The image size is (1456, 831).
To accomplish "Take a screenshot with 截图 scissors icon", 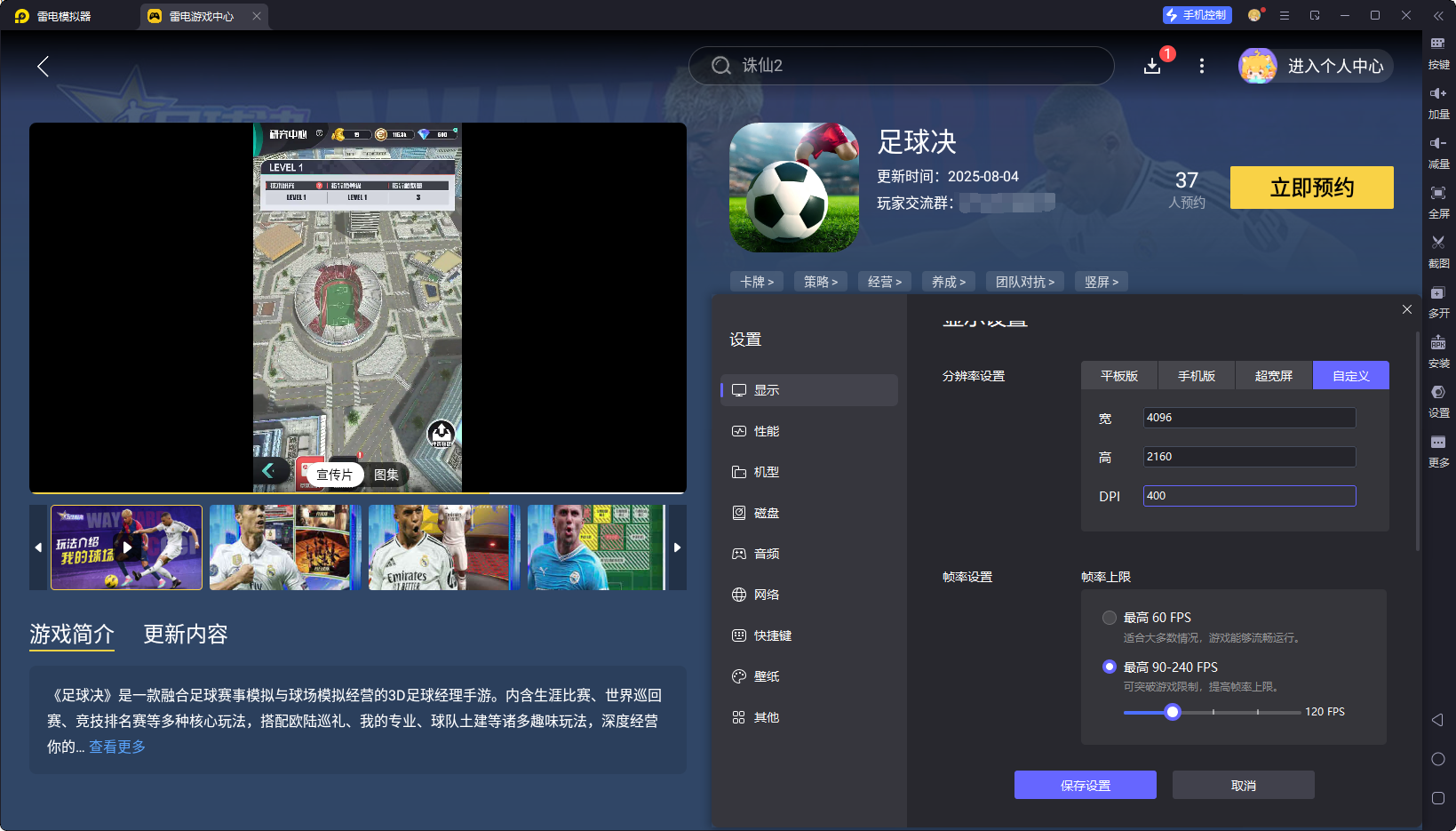I will (x=1438, y=243).
